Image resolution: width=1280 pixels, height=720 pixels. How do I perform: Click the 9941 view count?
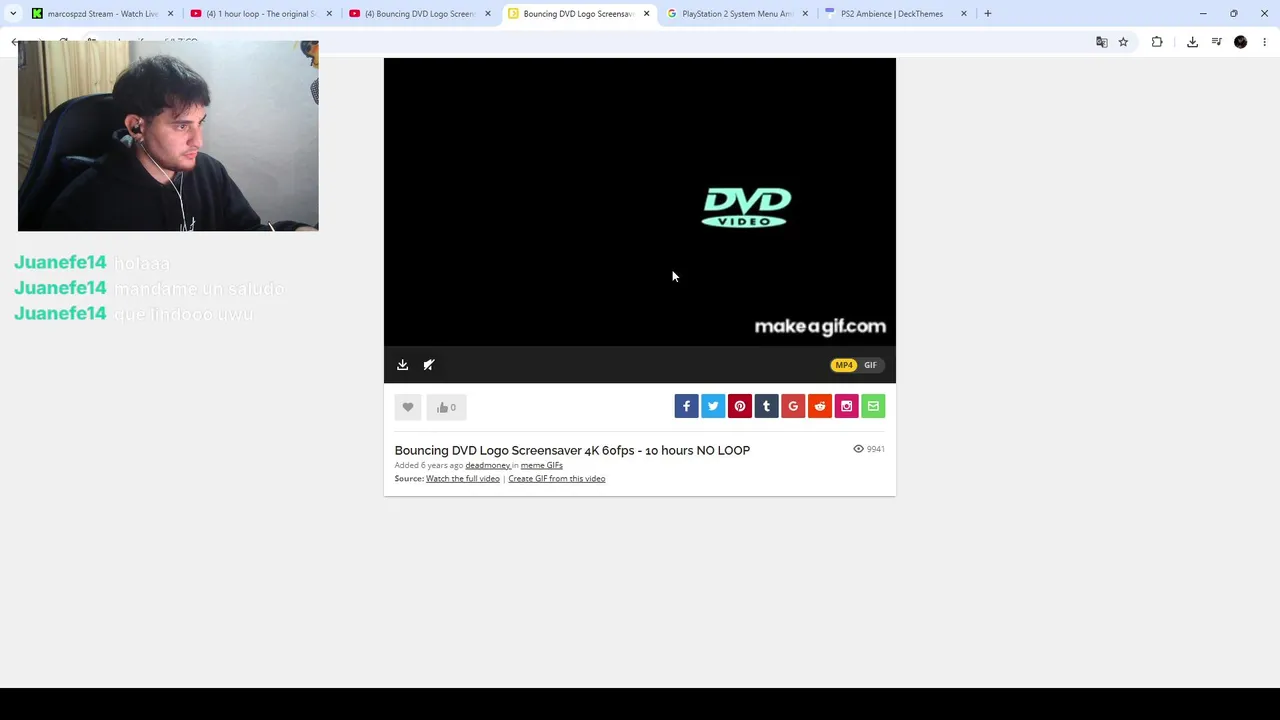(869, 449)
